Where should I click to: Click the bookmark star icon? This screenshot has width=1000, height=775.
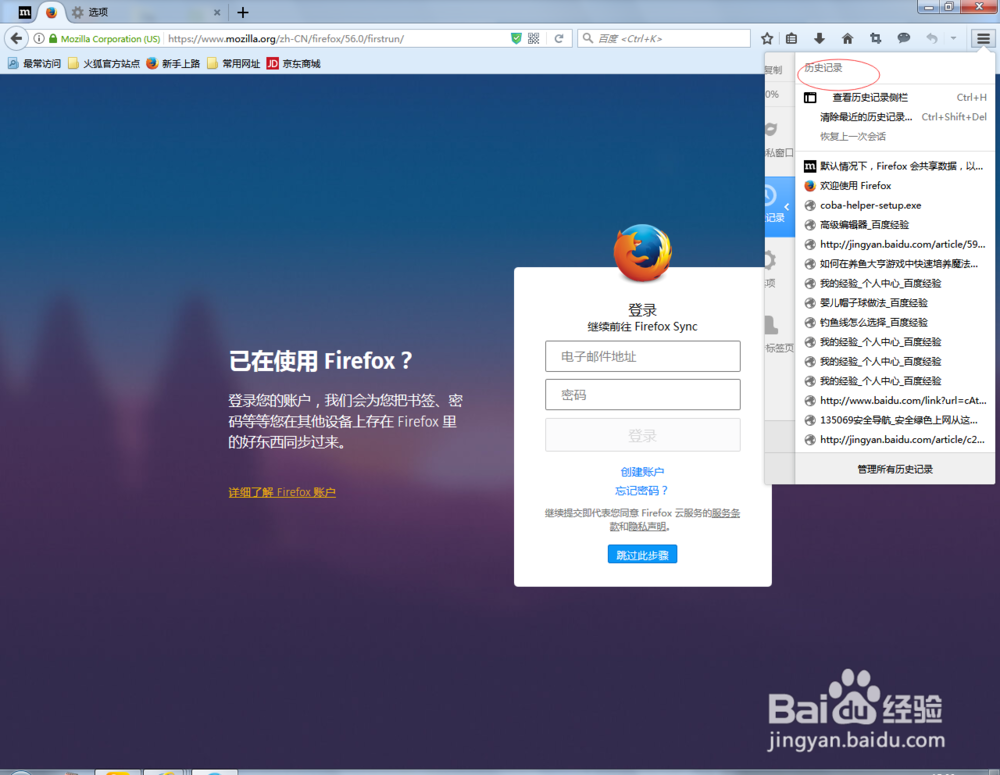tap(767, 38)
